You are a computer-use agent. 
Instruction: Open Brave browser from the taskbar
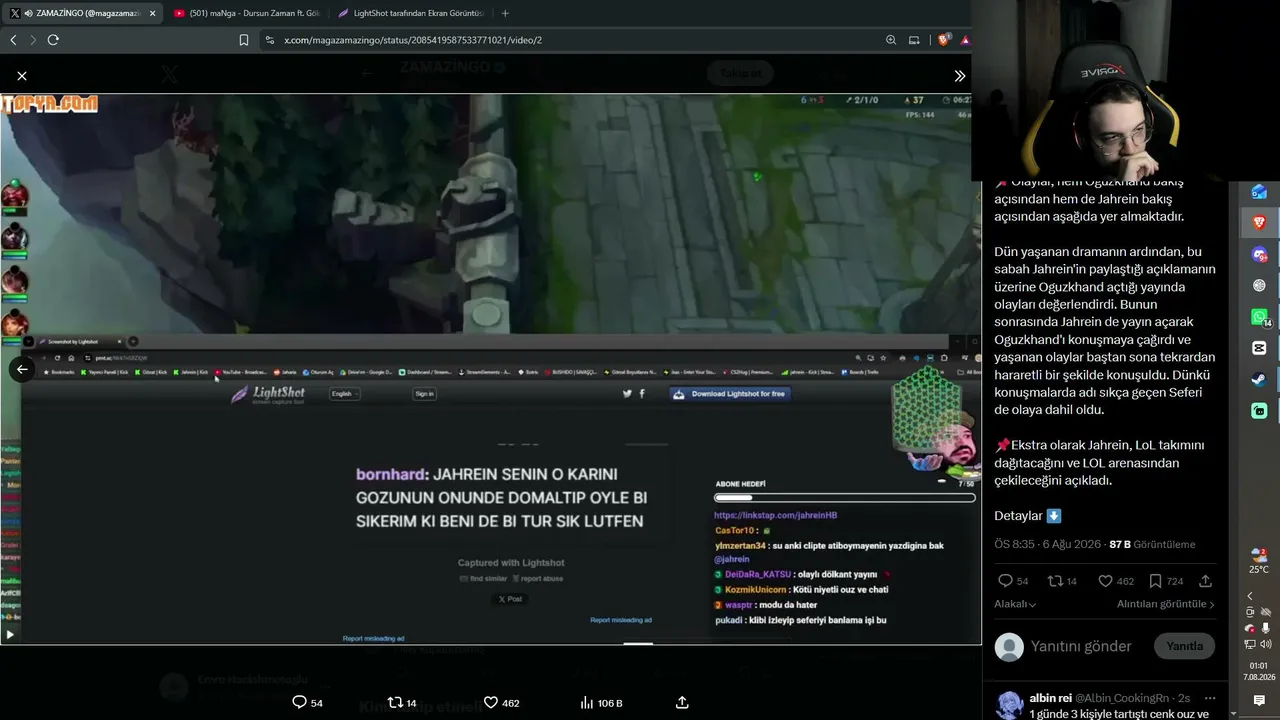1259,222
